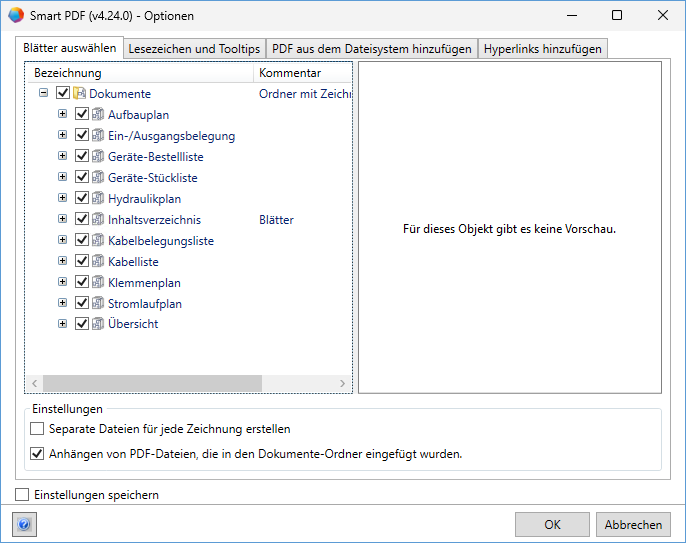Click the horizontal scrollbar right arrow
This screenshot has height=543, width=686.
[x=343, y=384]
